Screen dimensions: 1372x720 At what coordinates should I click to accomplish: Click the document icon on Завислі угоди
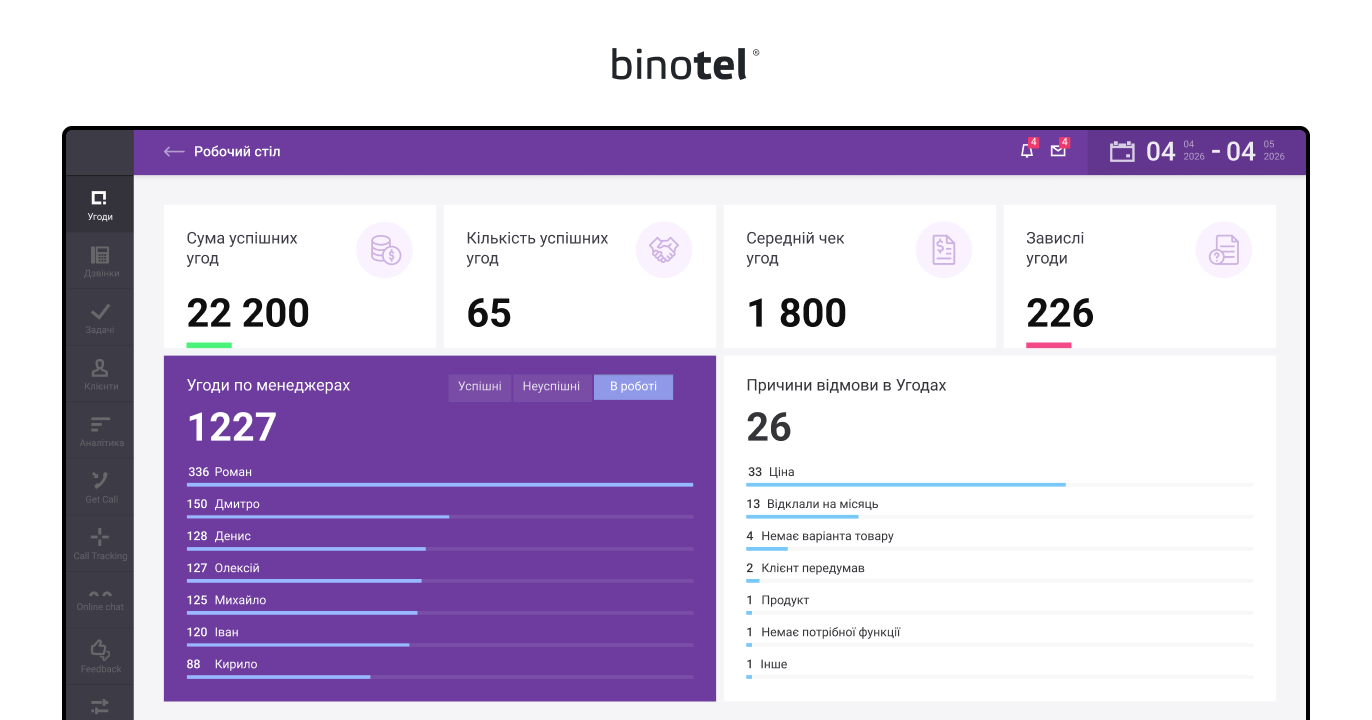[1224, 250]
